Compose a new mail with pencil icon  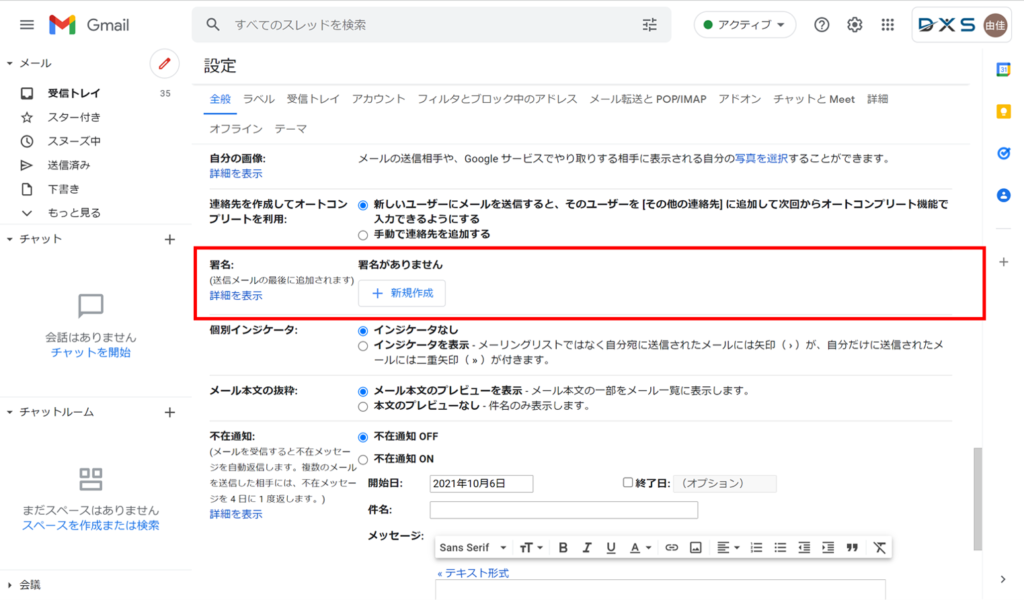coord(165,63)
